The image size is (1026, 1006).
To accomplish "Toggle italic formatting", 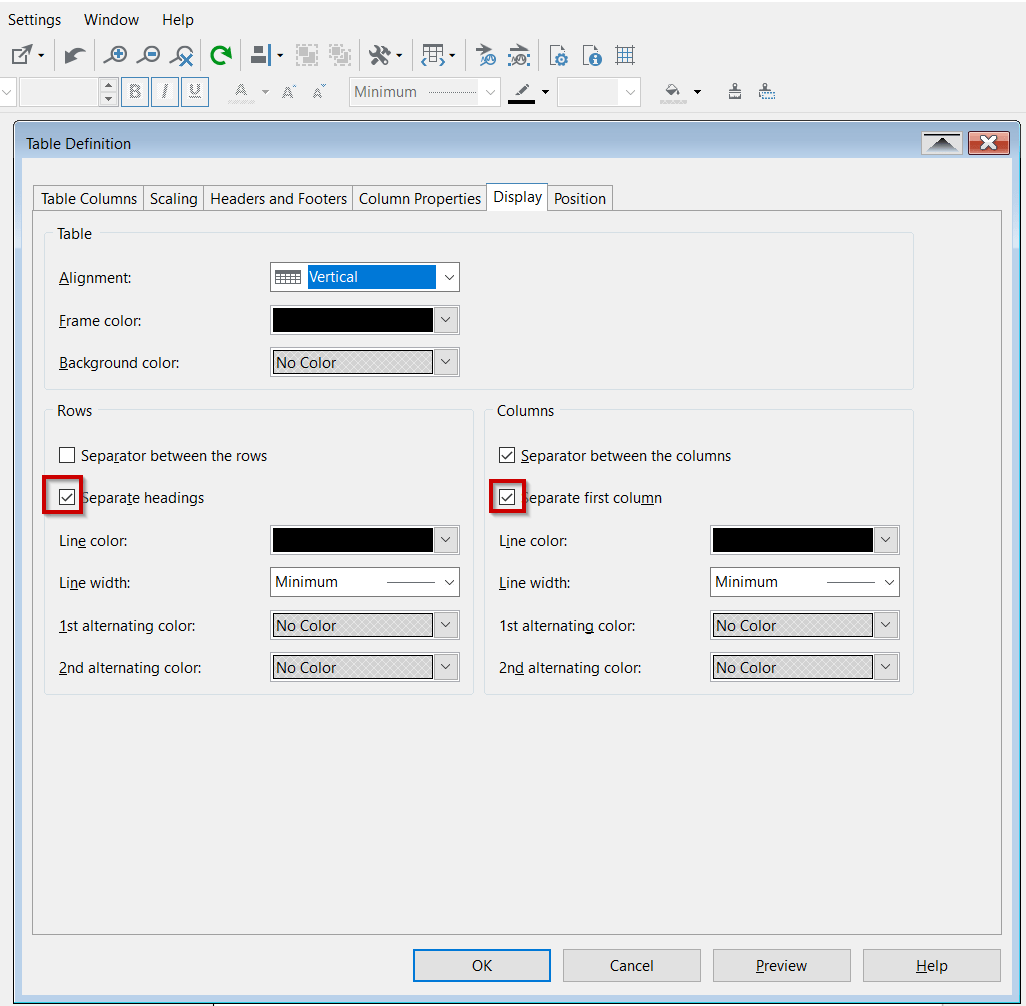I will (x=165, y=92).
